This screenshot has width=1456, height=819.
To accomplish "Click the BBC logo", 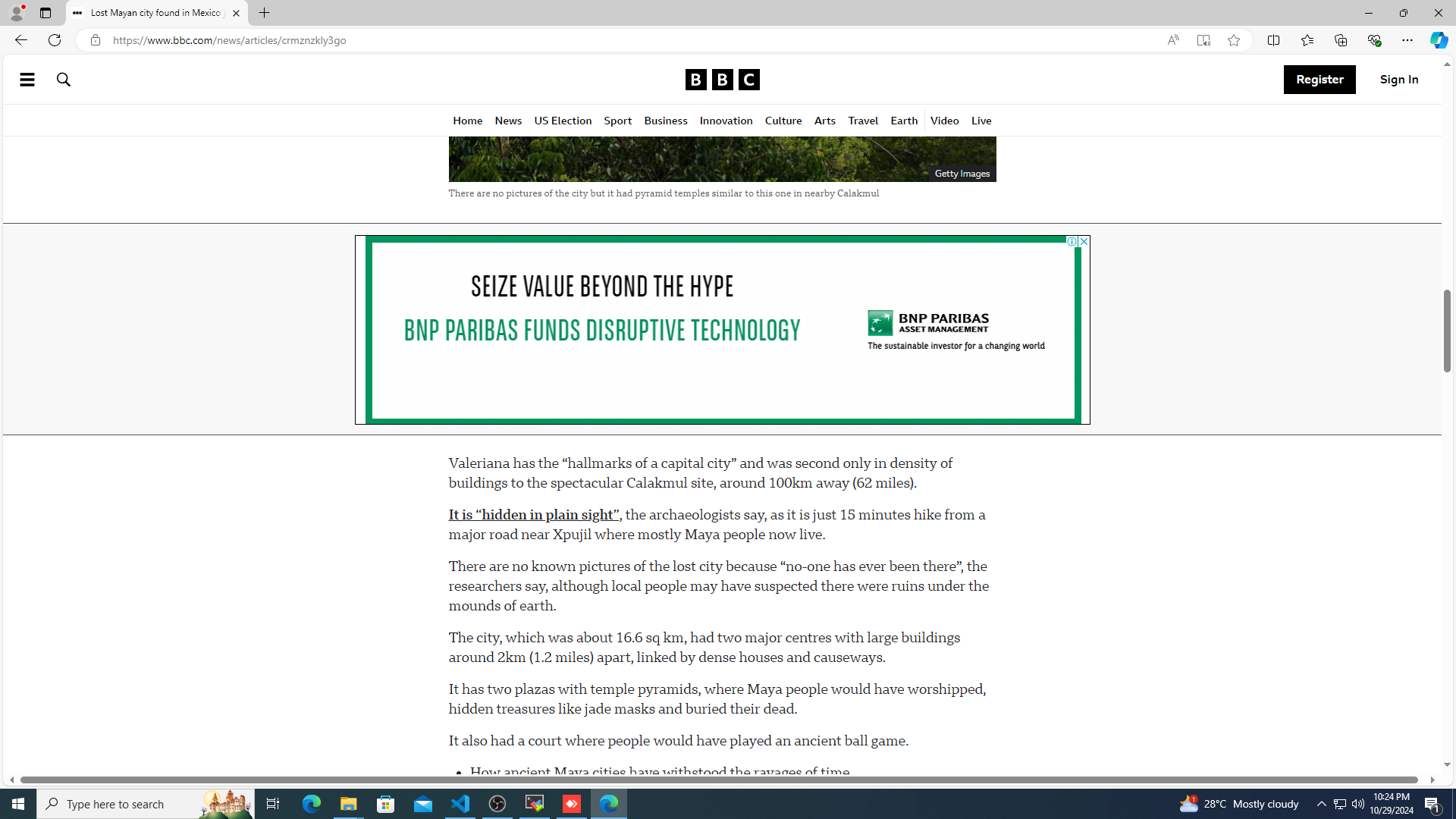I will (x=721, y=80).
